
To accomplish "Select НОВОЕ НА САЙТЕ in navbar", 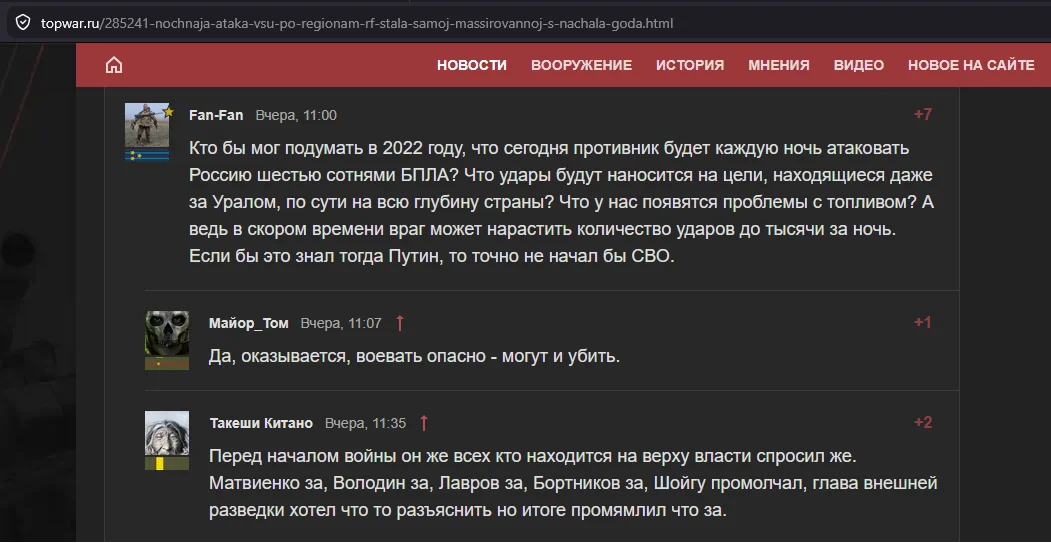I will coord(971,65).
